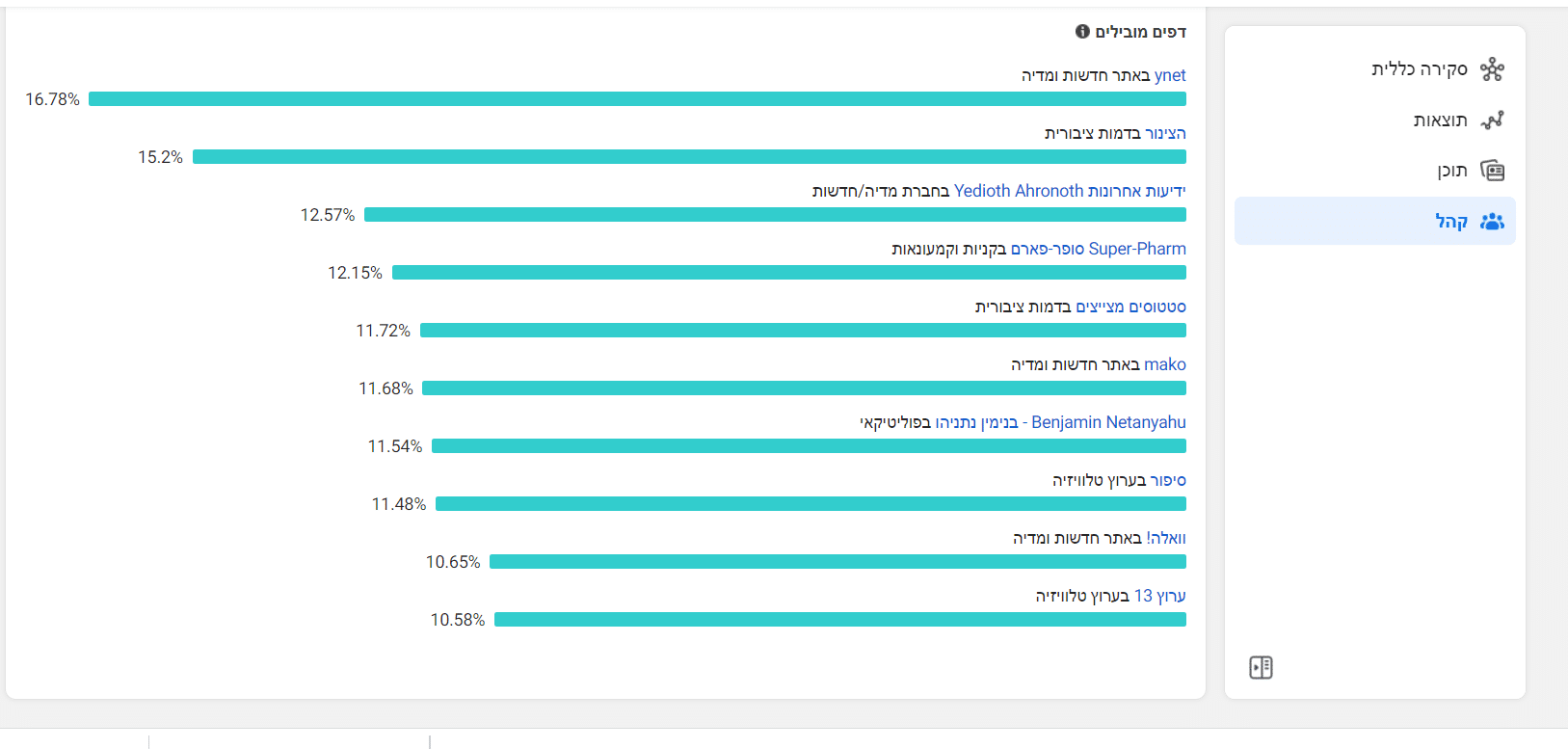Open the mako page link
Screen dimensions: 1568x749
1165,364
